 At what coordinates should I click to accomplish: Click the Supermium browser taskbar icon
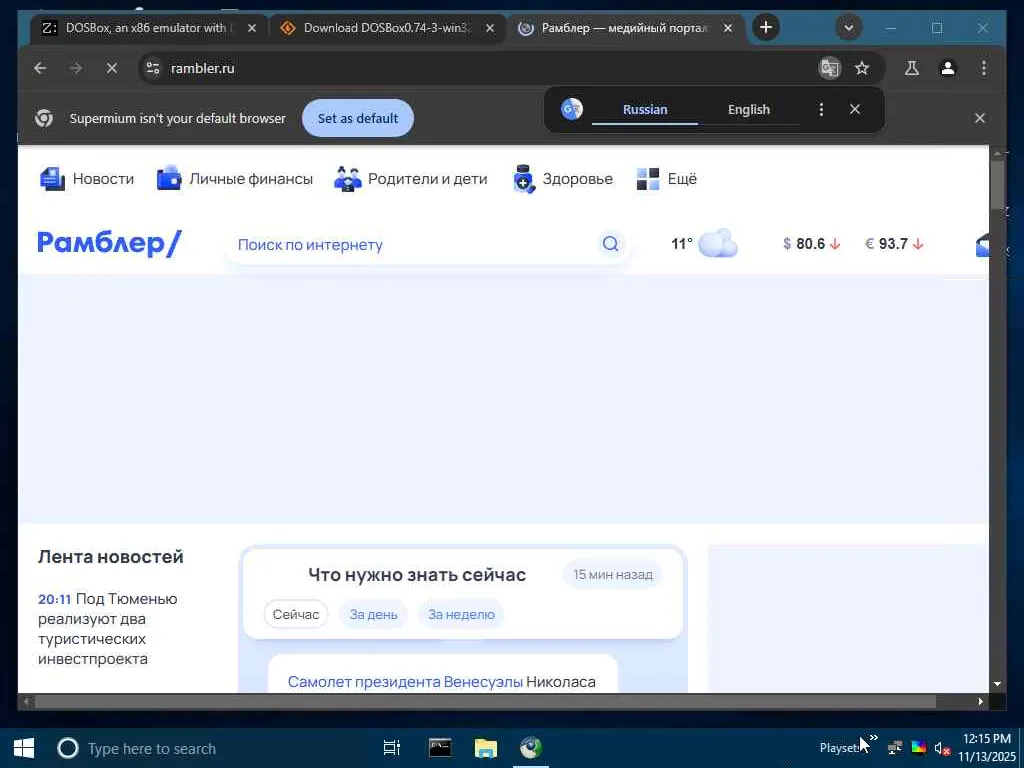coord(531,748)
